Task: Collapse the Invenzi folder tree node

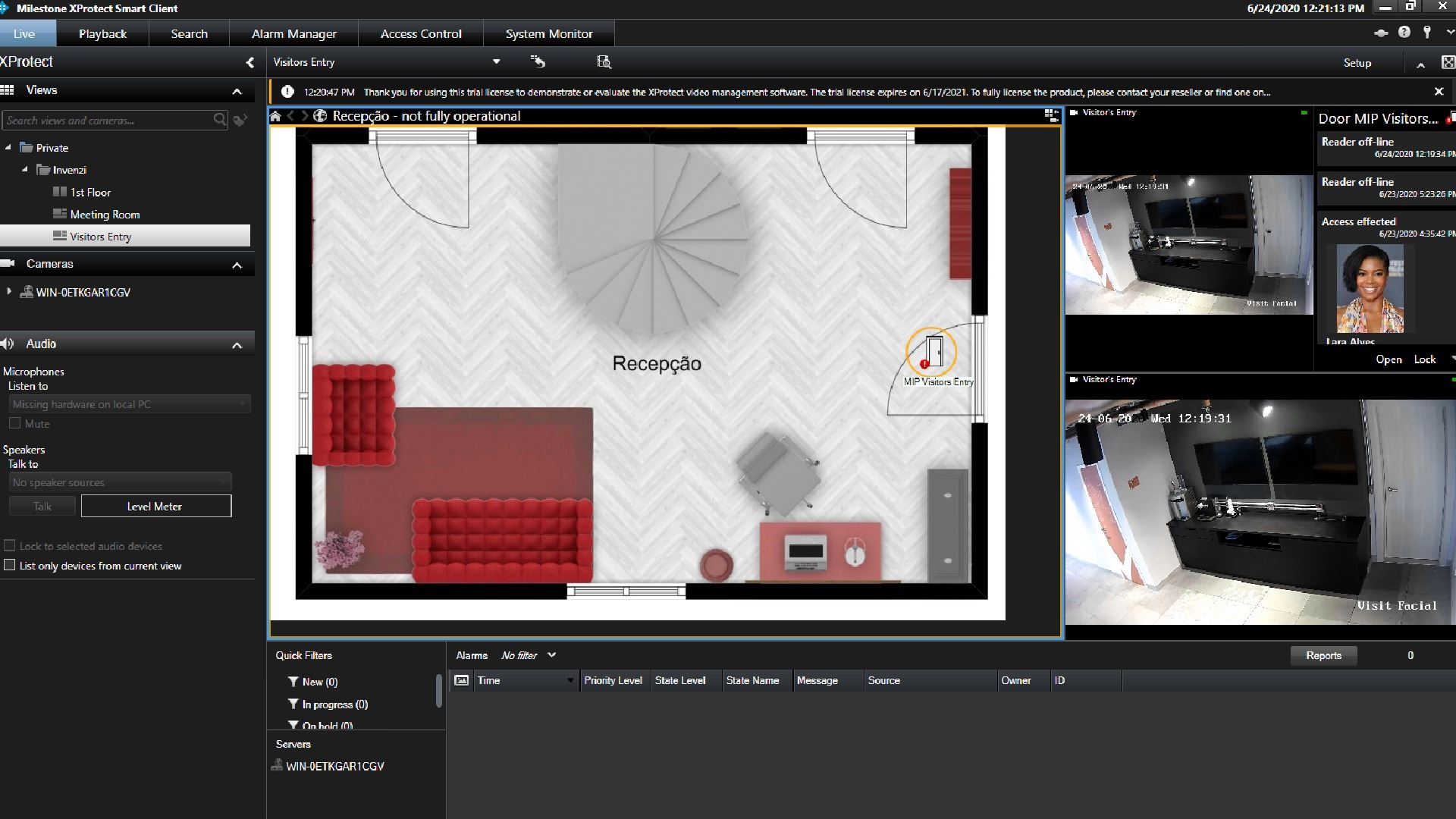Action: click(x=25, y=169)
